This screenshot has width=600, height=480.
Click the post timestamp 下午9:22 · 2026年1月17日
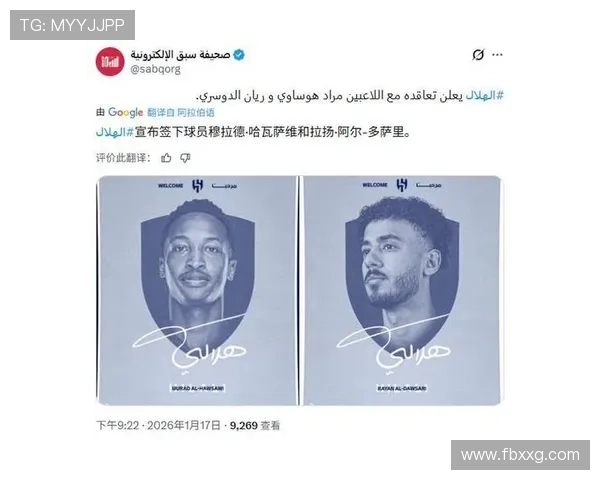[158, 425]
